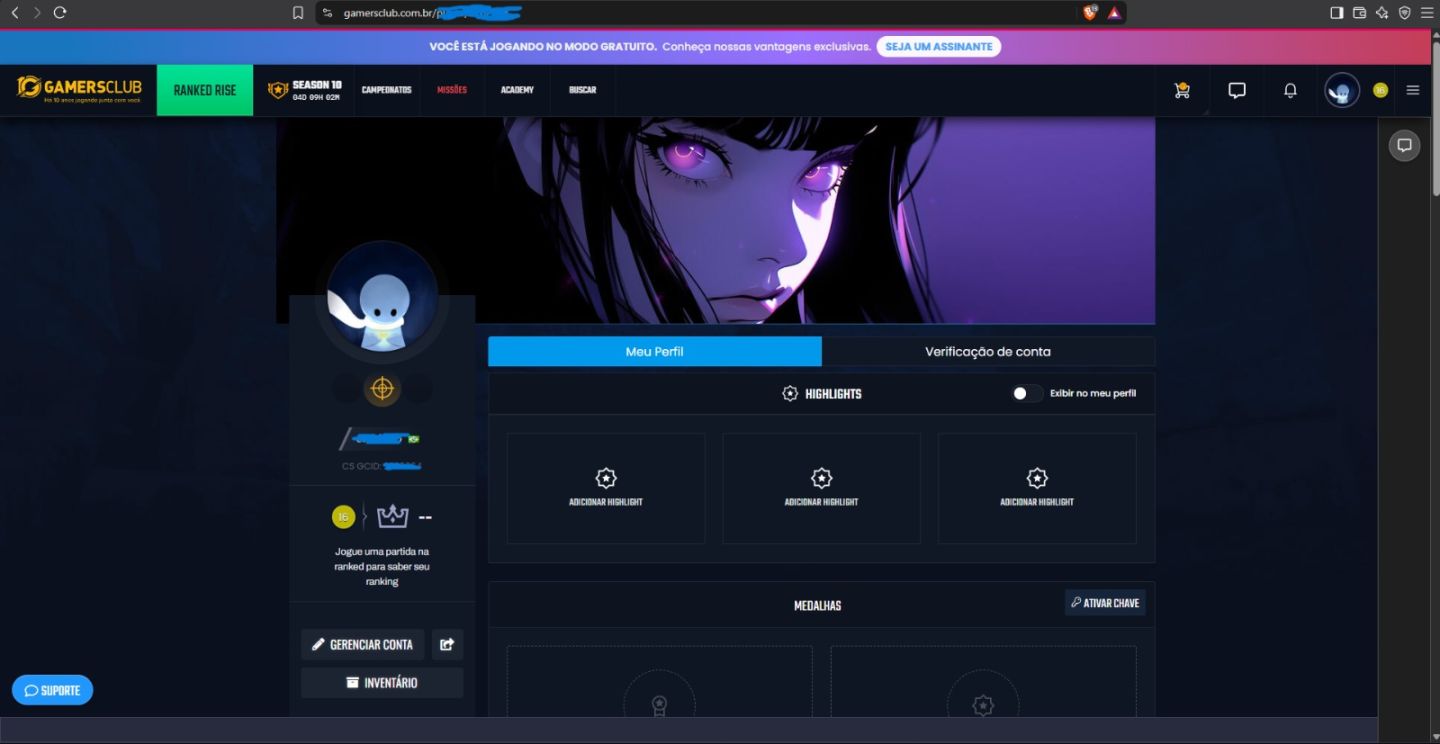Open the browser main menu
1440x744 pixels.
point(1427,13)
